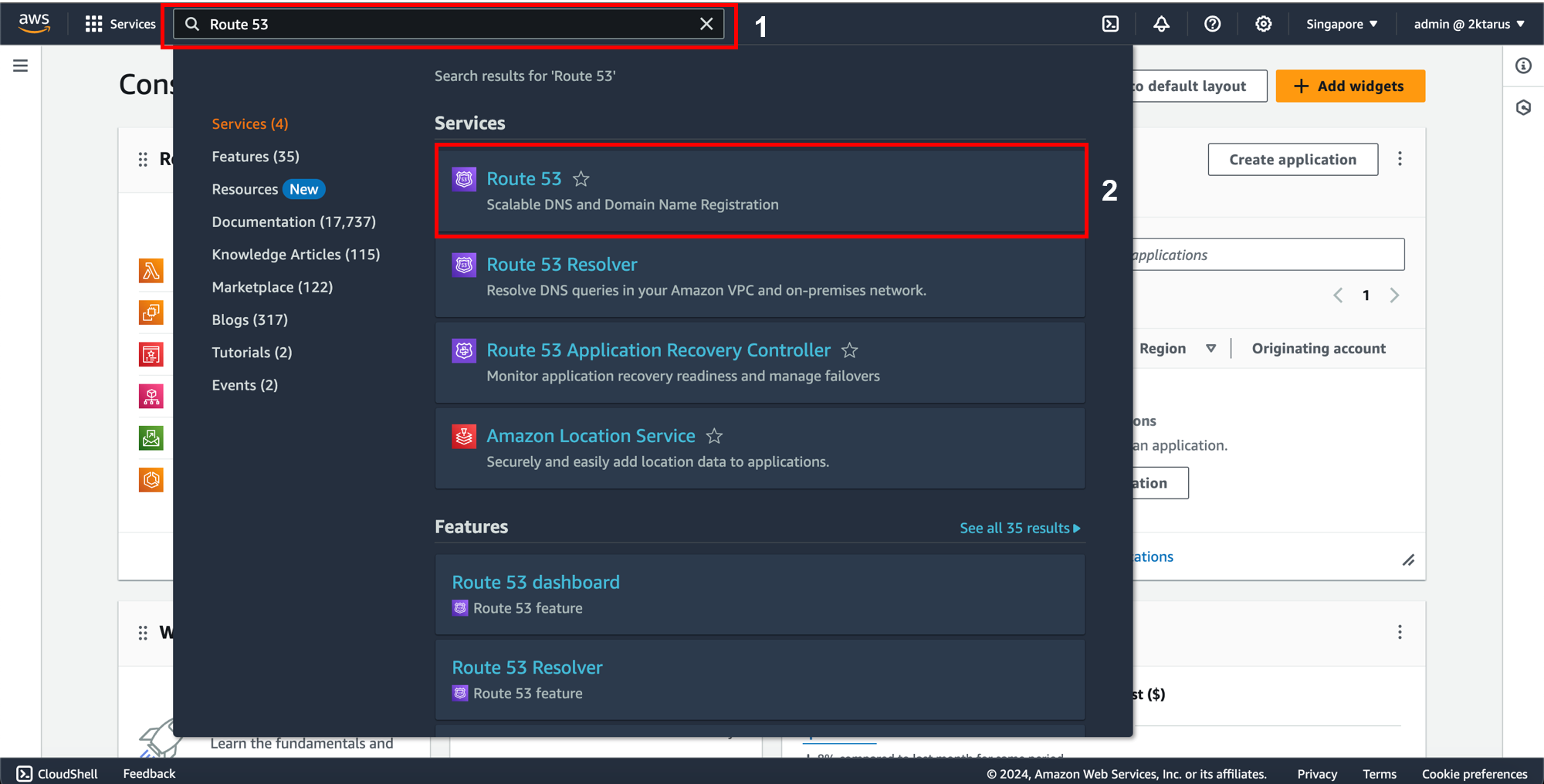This screenshot has height=784, width=1544.
Task: Select Knowledge Articles (115) category
Action: coord(296,255)
